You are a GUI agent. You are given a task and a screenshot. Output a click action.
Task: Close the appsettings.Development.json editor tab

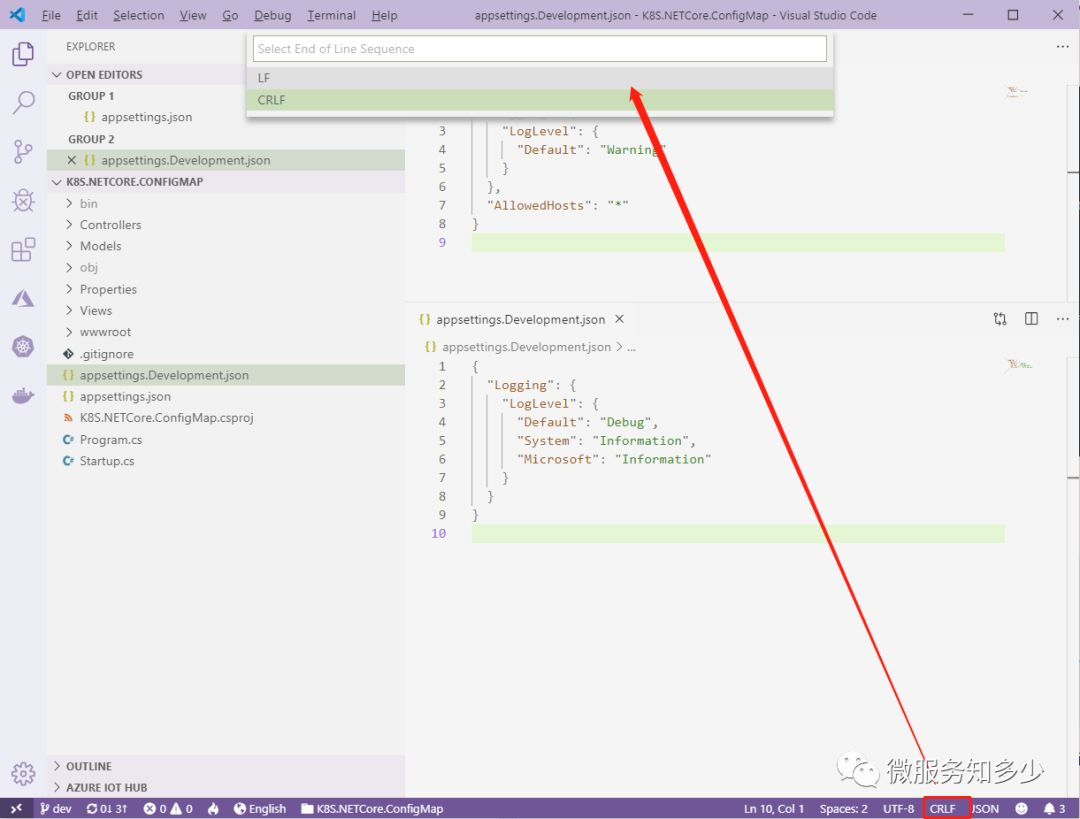coord(619,319)
